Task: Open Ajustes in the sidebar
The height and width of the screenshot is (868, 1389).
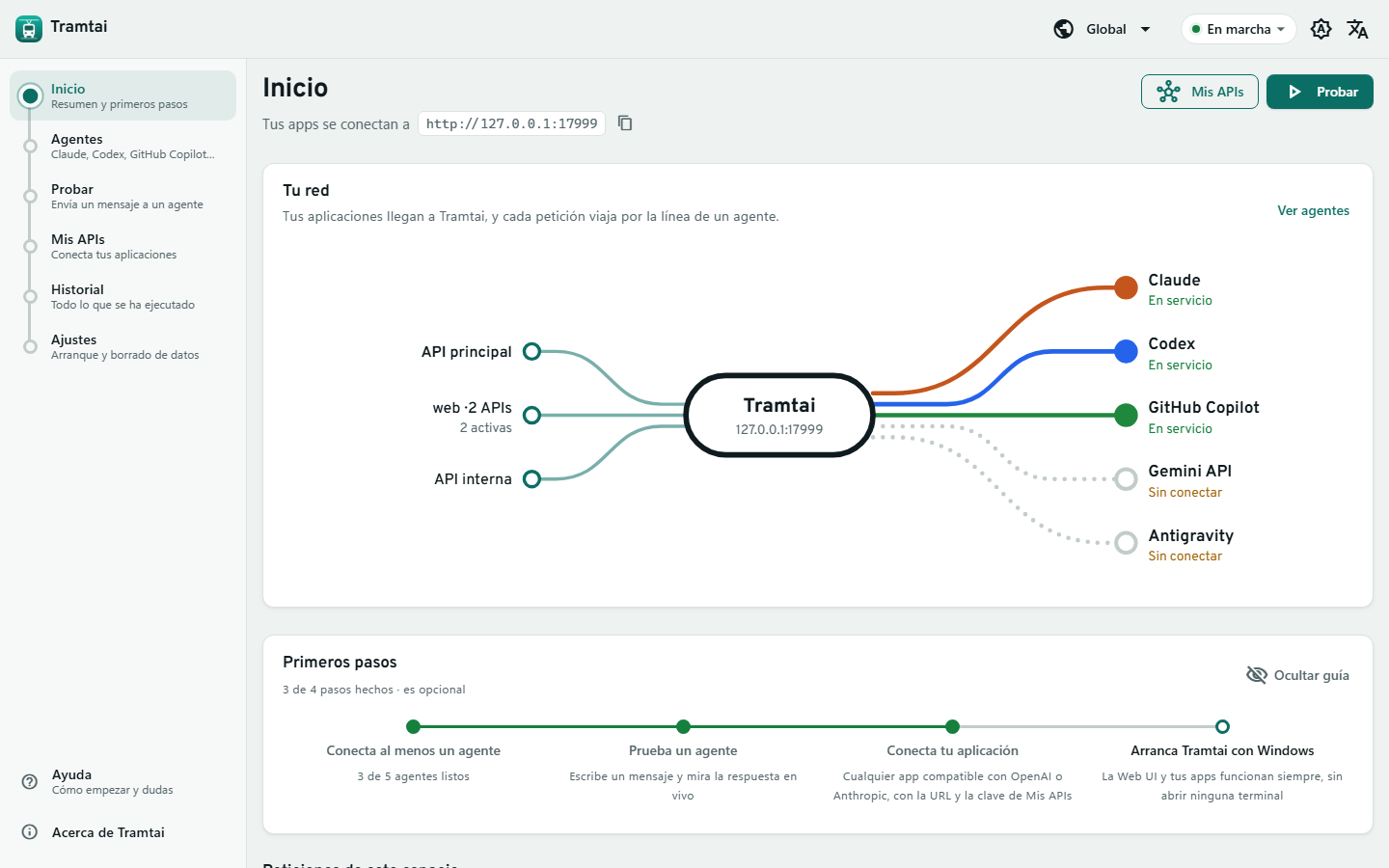Action: [x=123, y=346]
